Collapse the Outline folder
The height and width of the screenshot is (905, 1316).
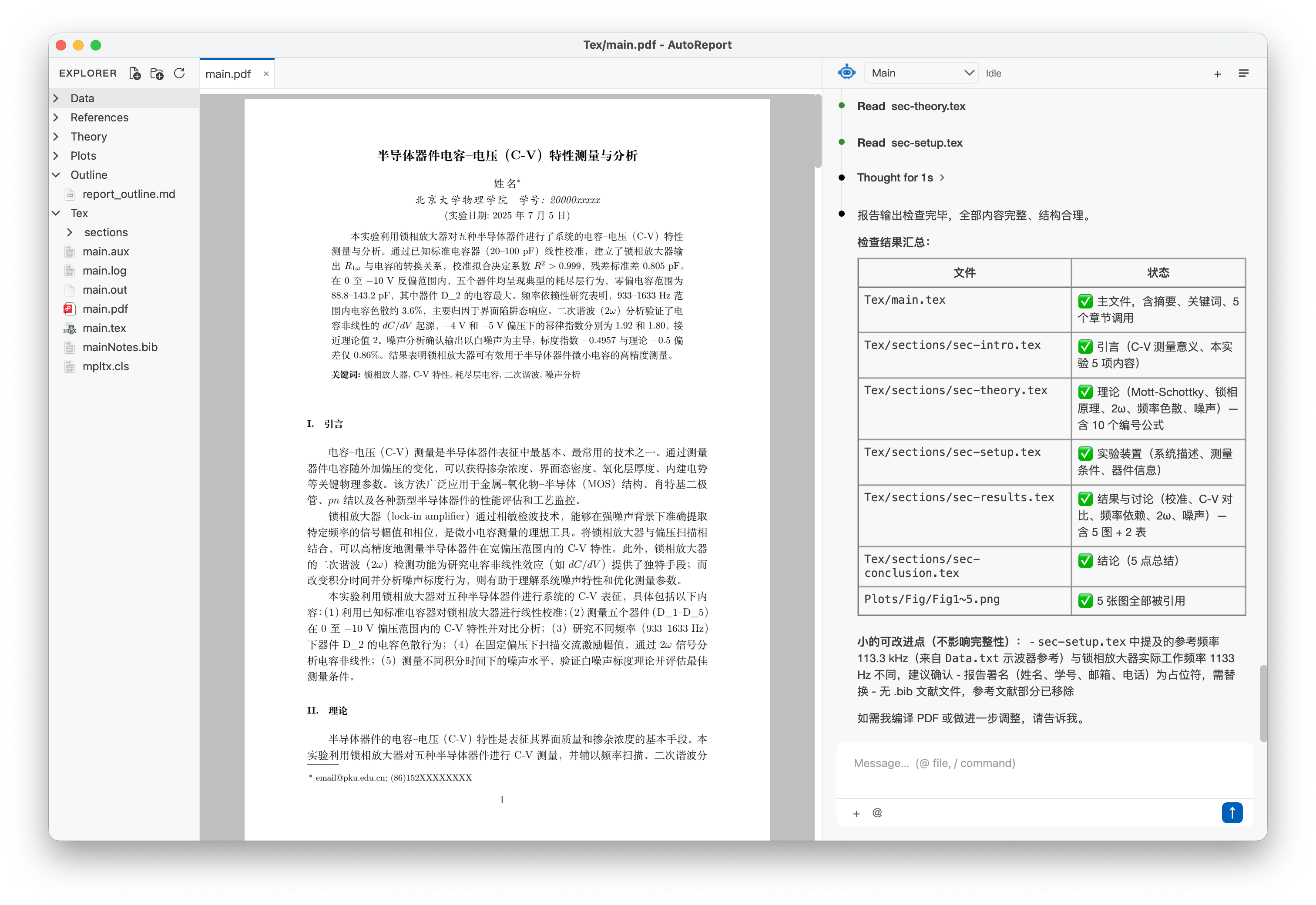point(56,174)
